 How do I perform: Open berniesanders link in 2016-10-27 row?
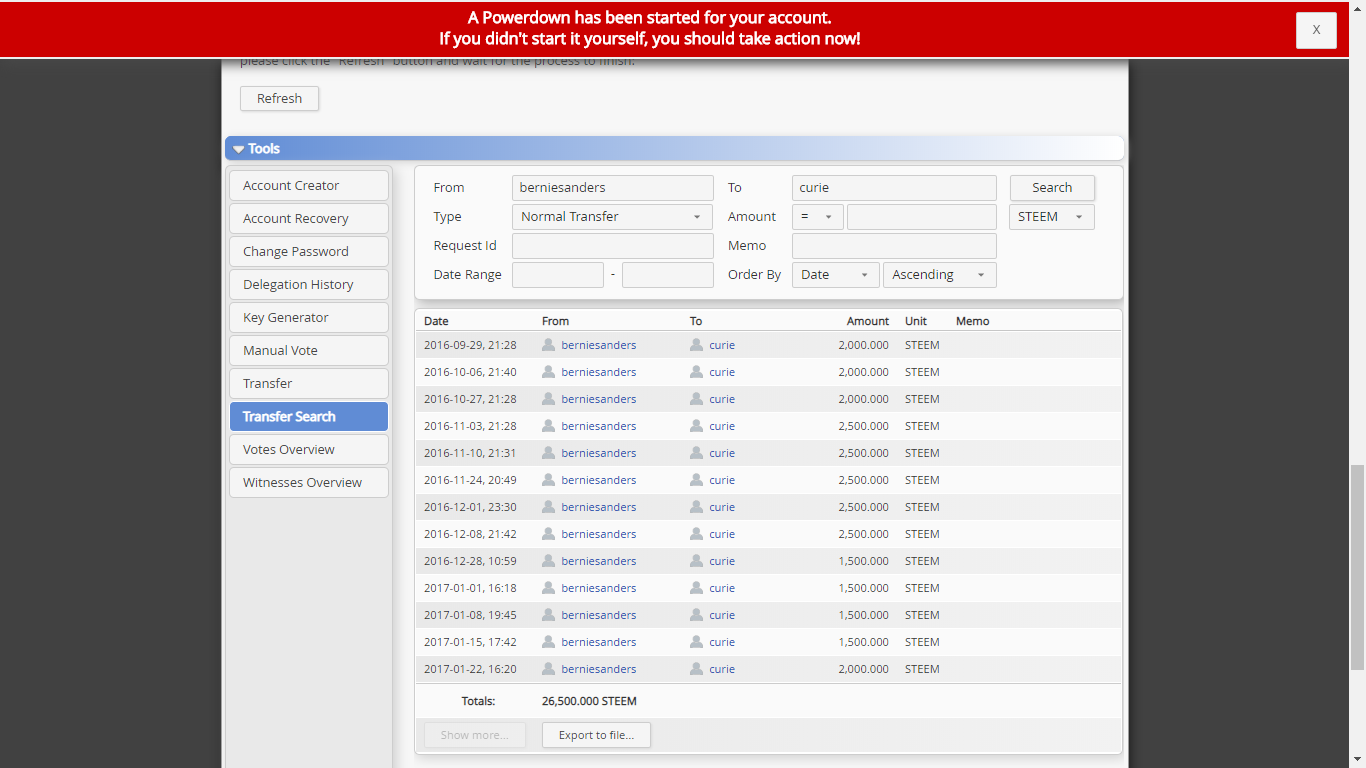pyautogui.click(x=599, y=399)
